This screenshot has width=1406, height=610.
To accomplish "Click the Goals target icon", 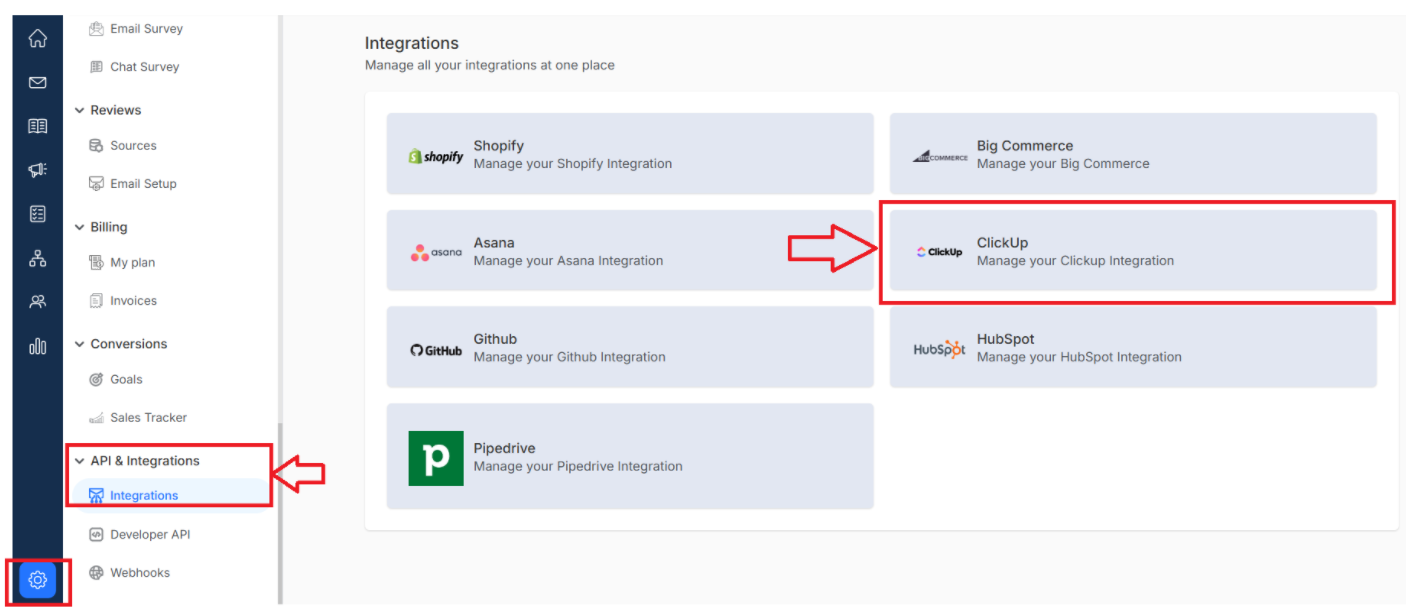I will (96, 380).
